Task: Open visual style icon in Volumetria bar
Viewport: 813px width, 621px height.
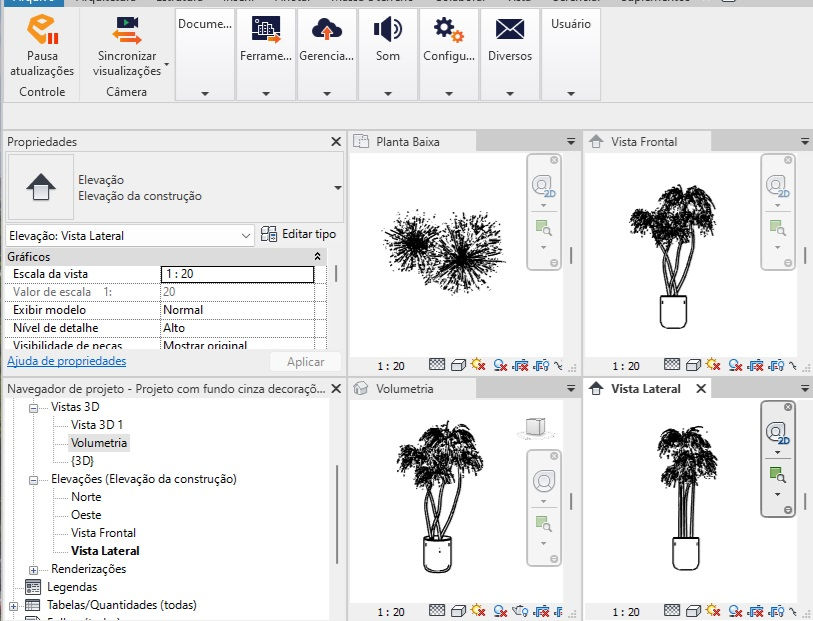Action: point(458,611)
